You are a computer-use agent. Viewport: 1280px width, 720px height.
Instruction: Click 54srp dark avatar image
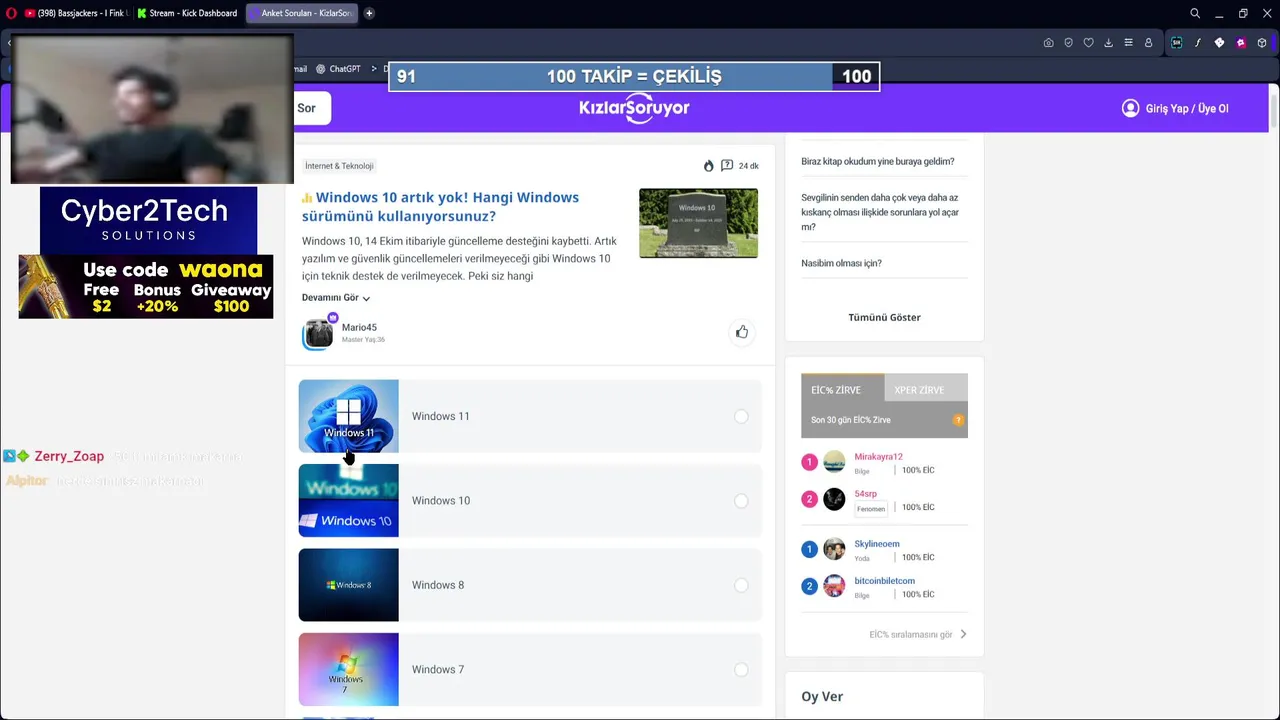834,499
